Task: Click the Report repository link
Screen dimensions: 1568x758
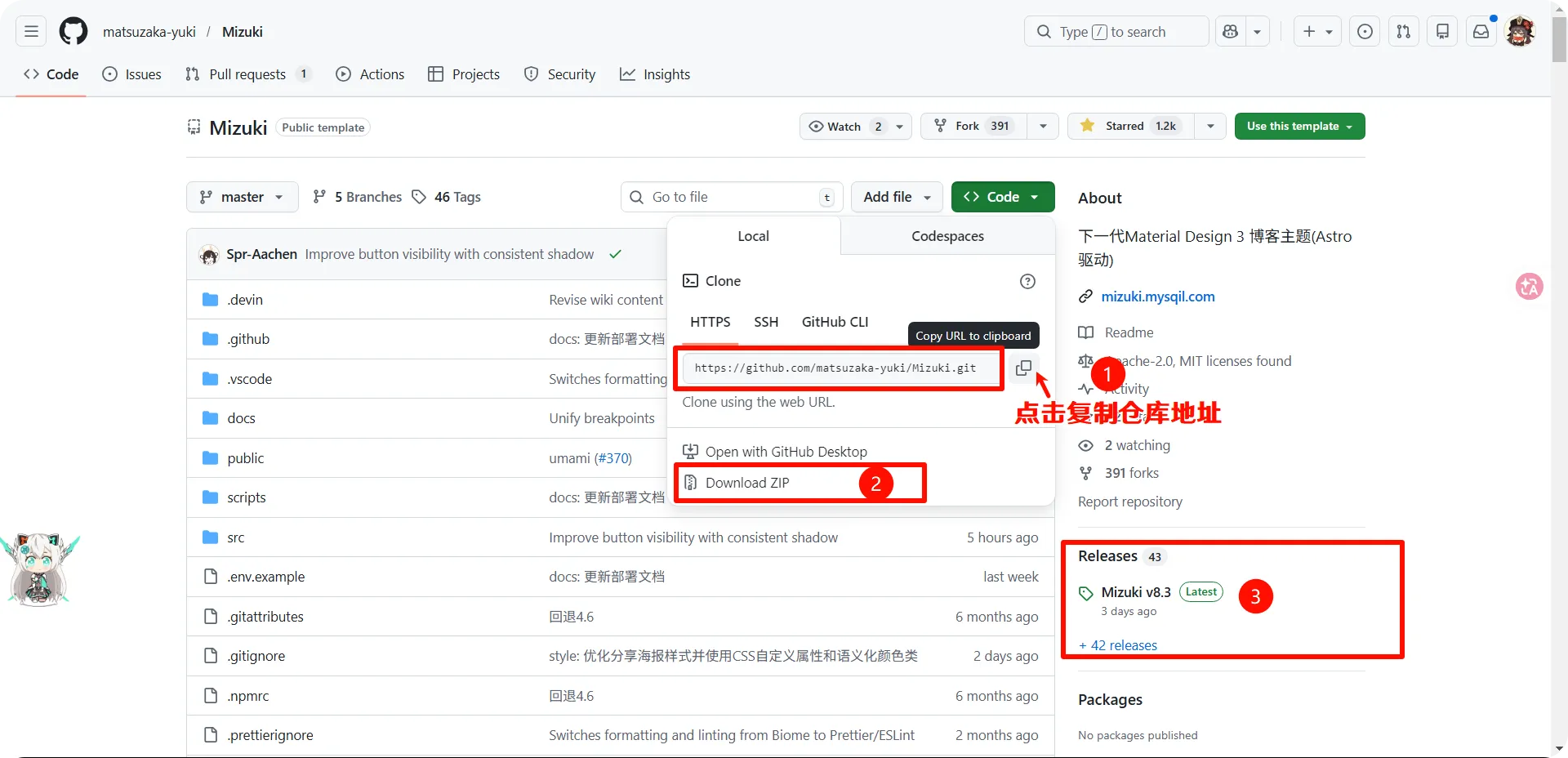Action: (1130, 502)
